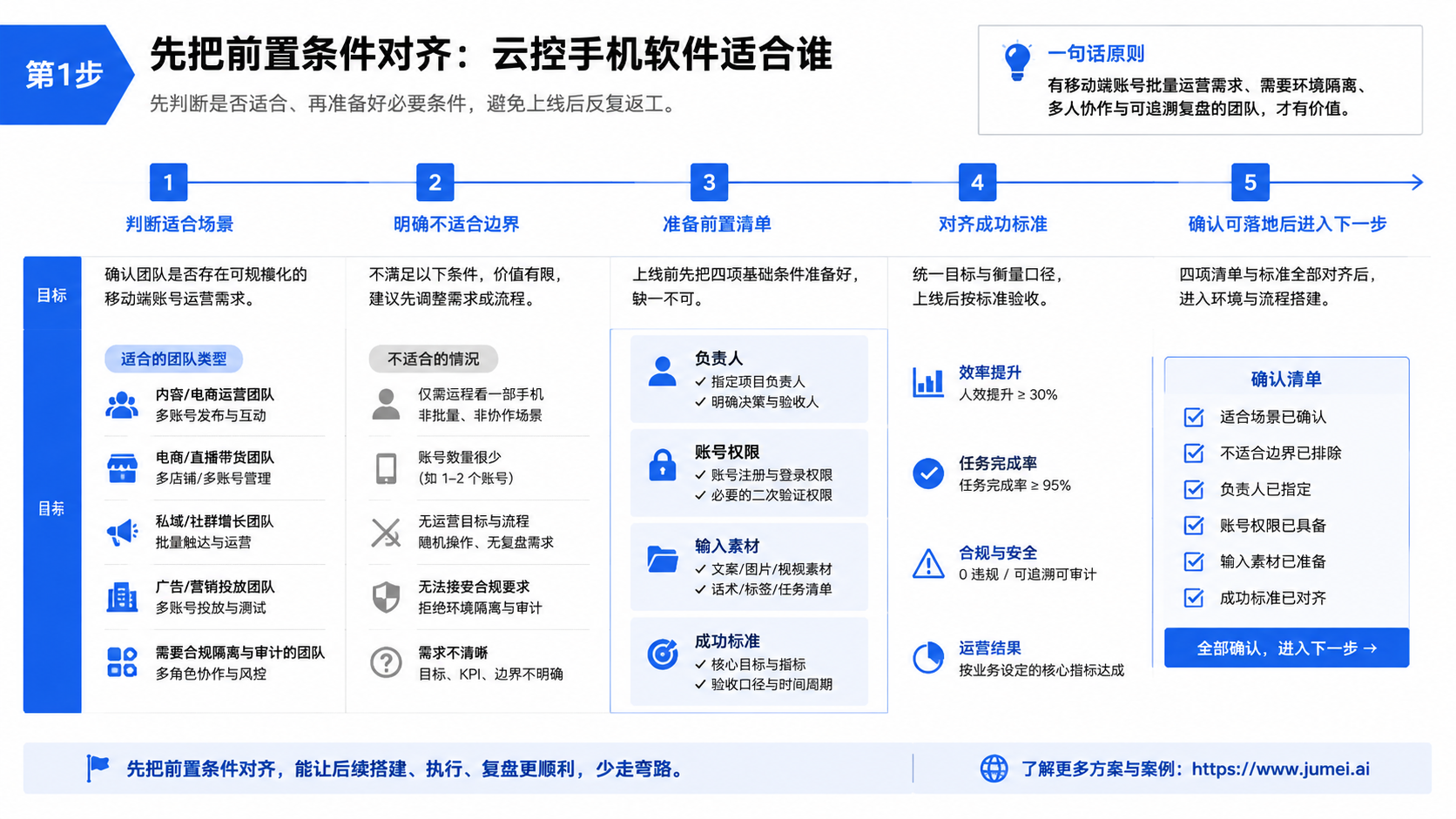
Task: Click the bar chart icon beside 效率提升
Action: tap(928, 382)
